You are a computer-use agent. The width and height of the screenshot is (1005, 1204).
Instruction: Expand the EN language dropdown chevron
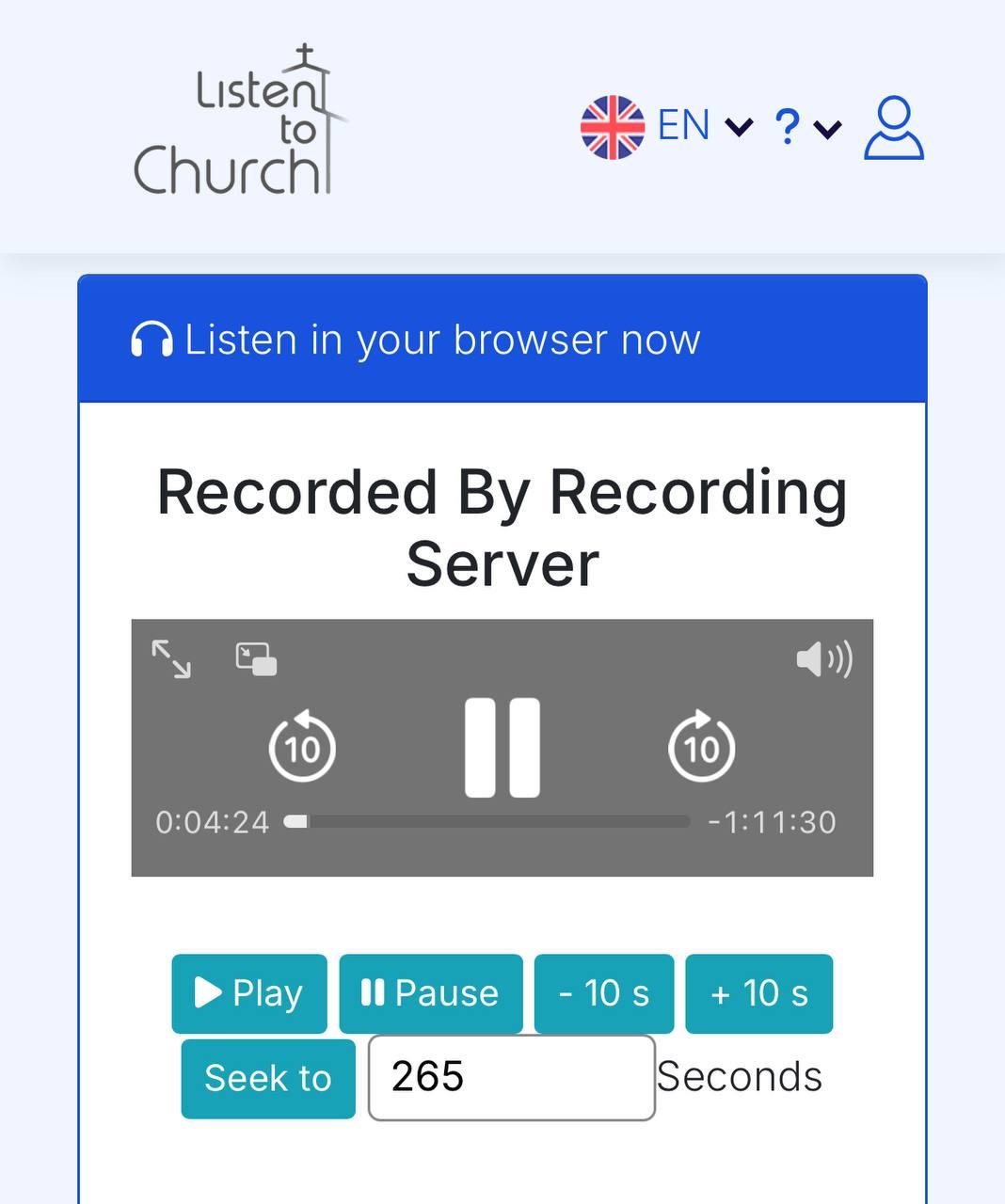[740, 127]
